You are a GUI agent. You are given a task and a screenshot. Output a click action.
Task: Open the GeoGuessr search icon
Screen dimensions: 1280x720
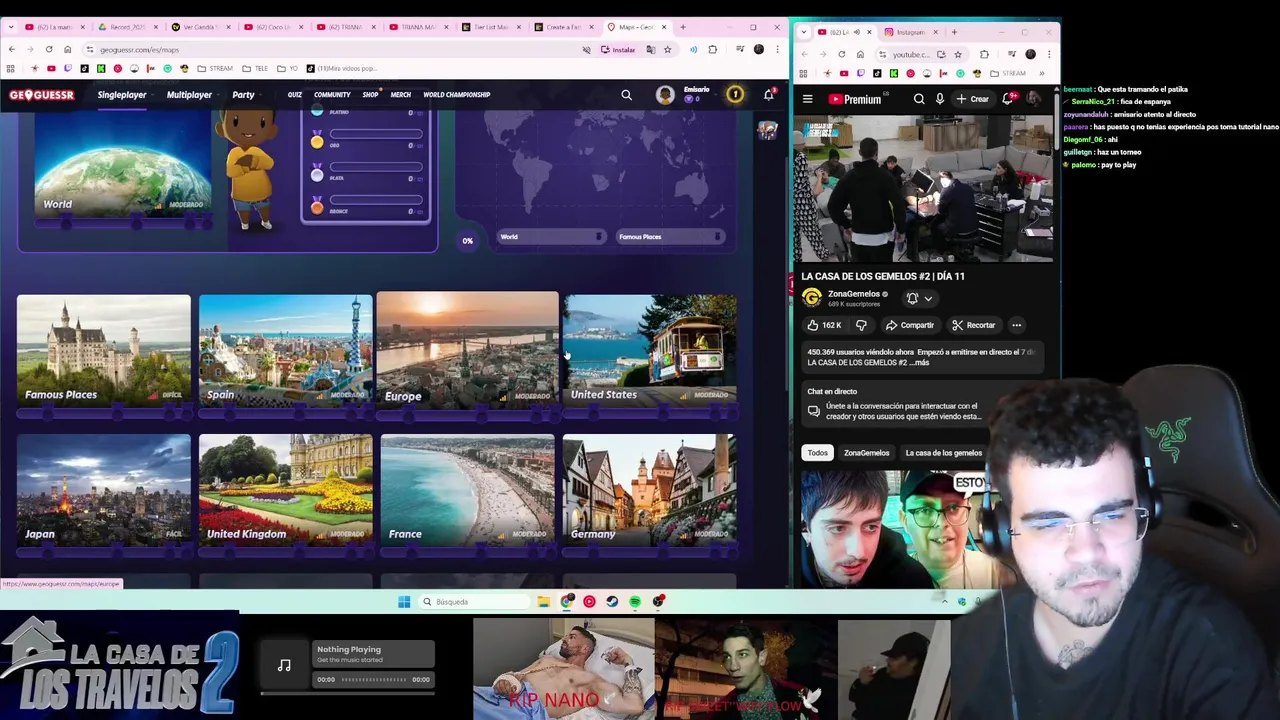pyautogui.click(x=626, y=95)
